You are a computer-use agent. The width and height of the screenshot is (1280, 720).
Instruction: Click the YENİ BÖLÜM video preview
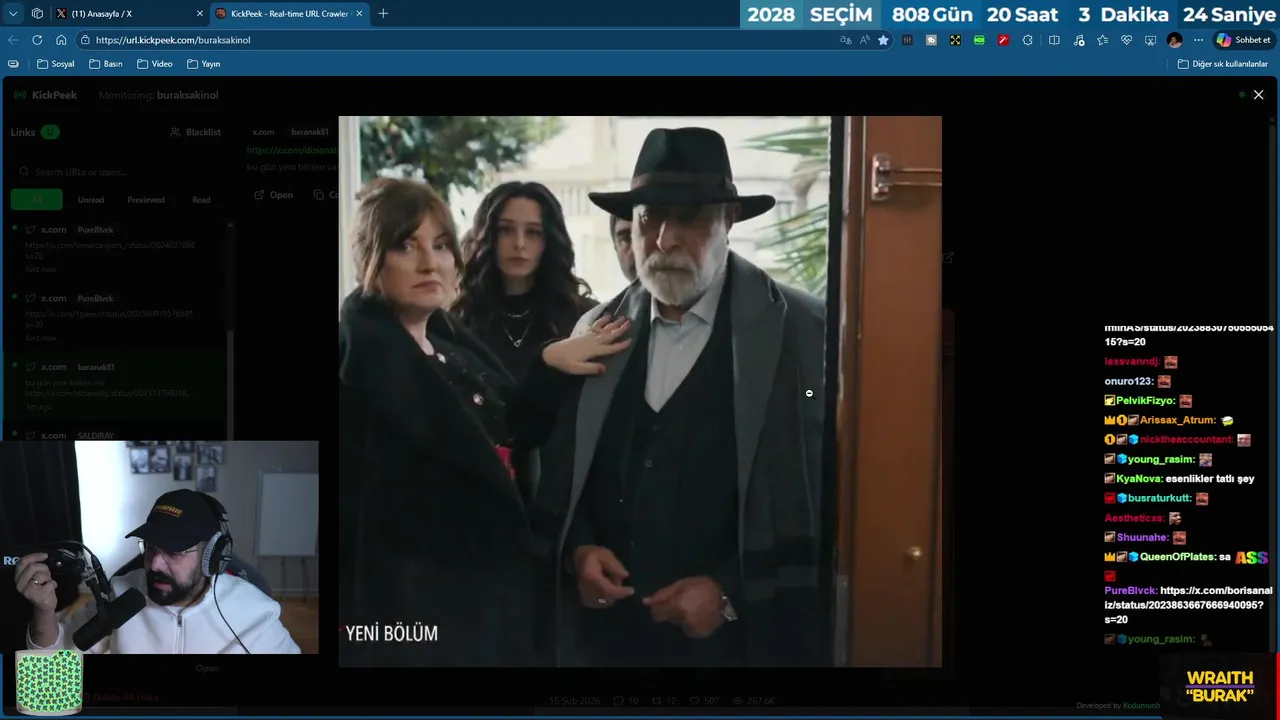(640, 391)
